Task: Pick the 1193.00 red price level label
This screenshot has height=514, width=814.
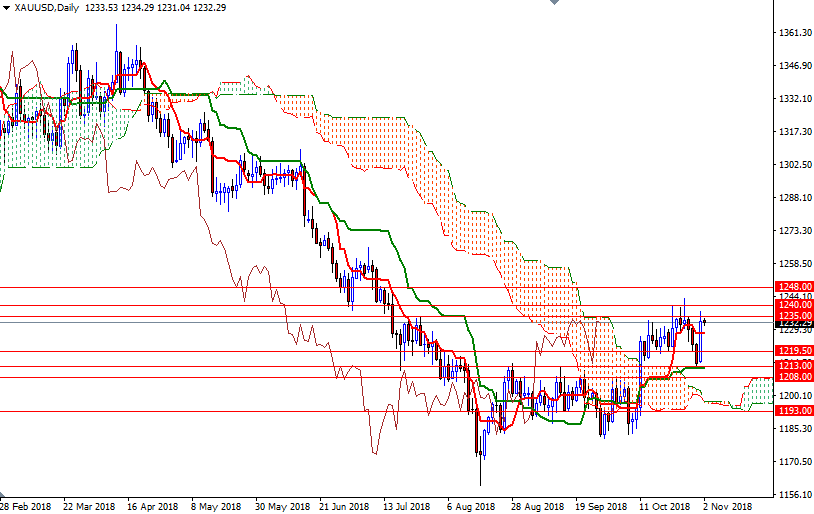Action: [x=793, y=411]
